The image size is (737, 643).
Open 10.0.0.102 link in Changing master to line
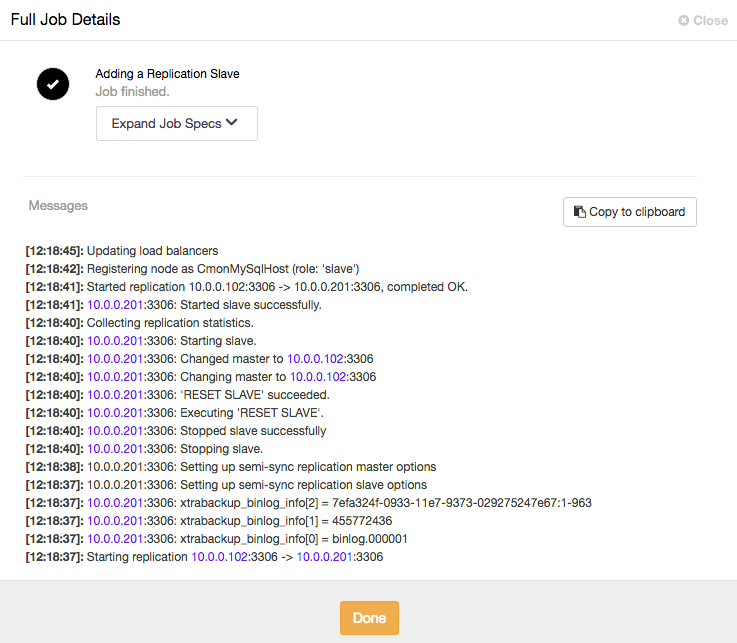[x=318, y=377]
